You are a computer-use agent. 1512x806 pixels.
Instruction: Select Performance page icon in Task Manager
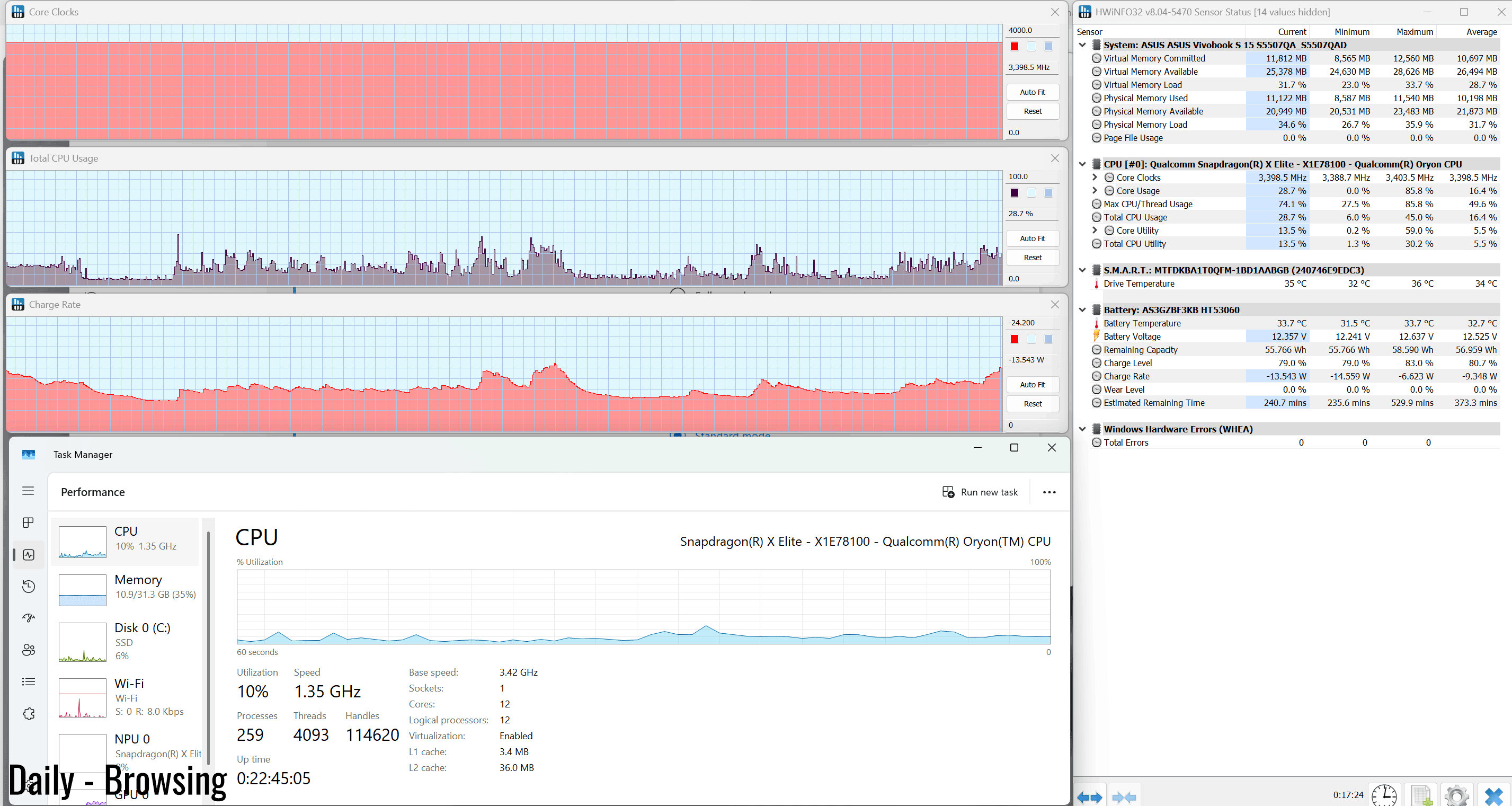tap(28, 555)
